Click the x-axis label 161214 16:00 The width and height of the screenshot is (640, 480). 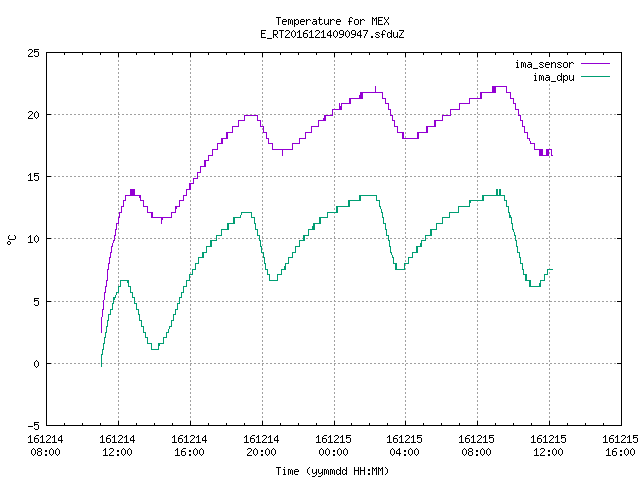pyautogui.click(x=189, y=446)
